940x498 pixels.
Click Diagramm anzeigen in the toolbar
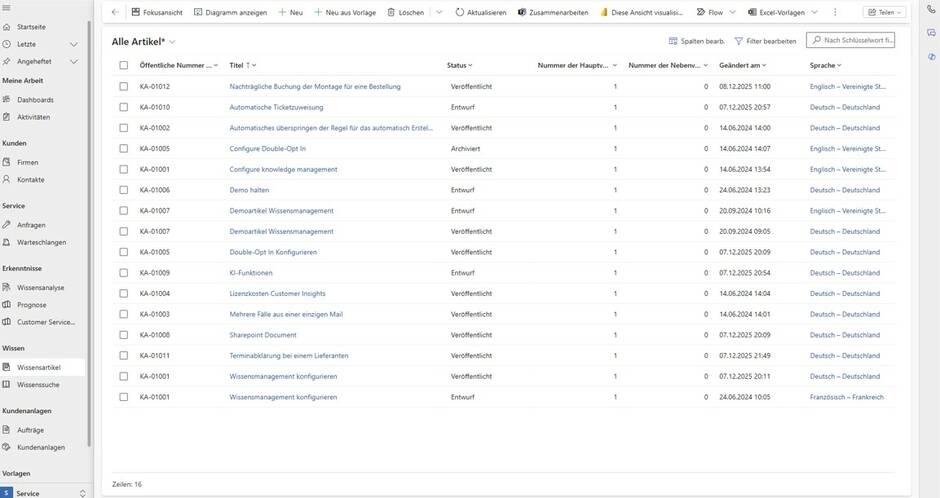229,12
